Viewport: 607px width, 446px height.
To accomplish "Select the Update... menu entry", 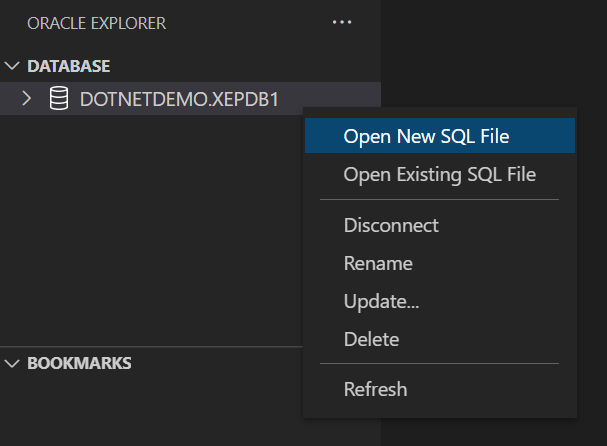I will pyautogui.click(x=381, y=301).
